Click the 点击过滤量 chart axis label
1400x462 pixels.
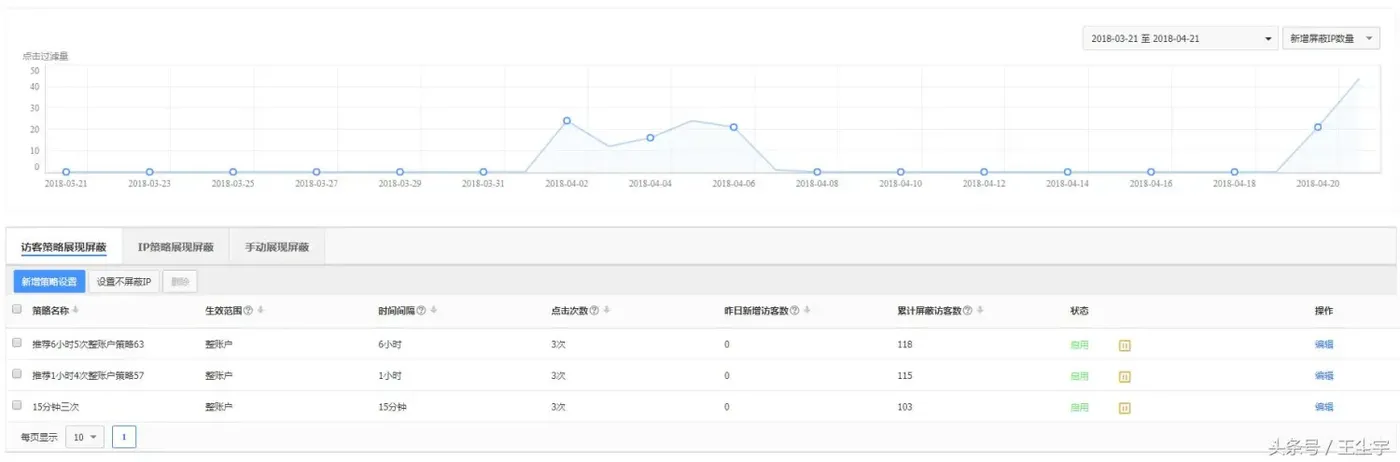[45, 56]
